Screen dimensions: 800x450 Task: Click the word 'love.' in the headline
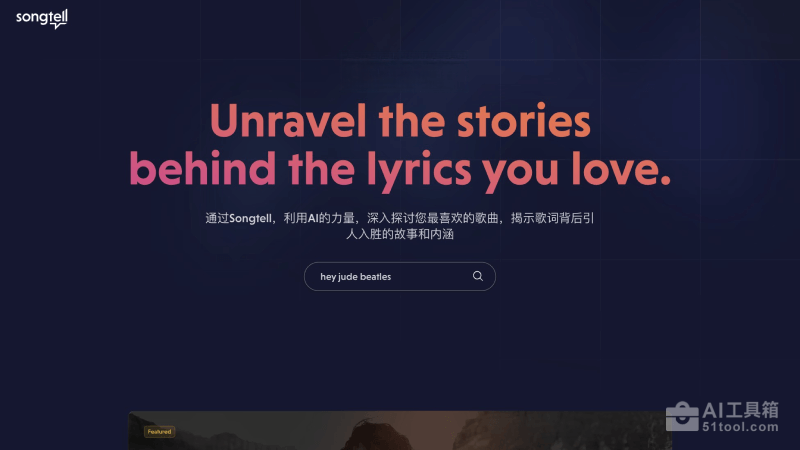point(620,168)
